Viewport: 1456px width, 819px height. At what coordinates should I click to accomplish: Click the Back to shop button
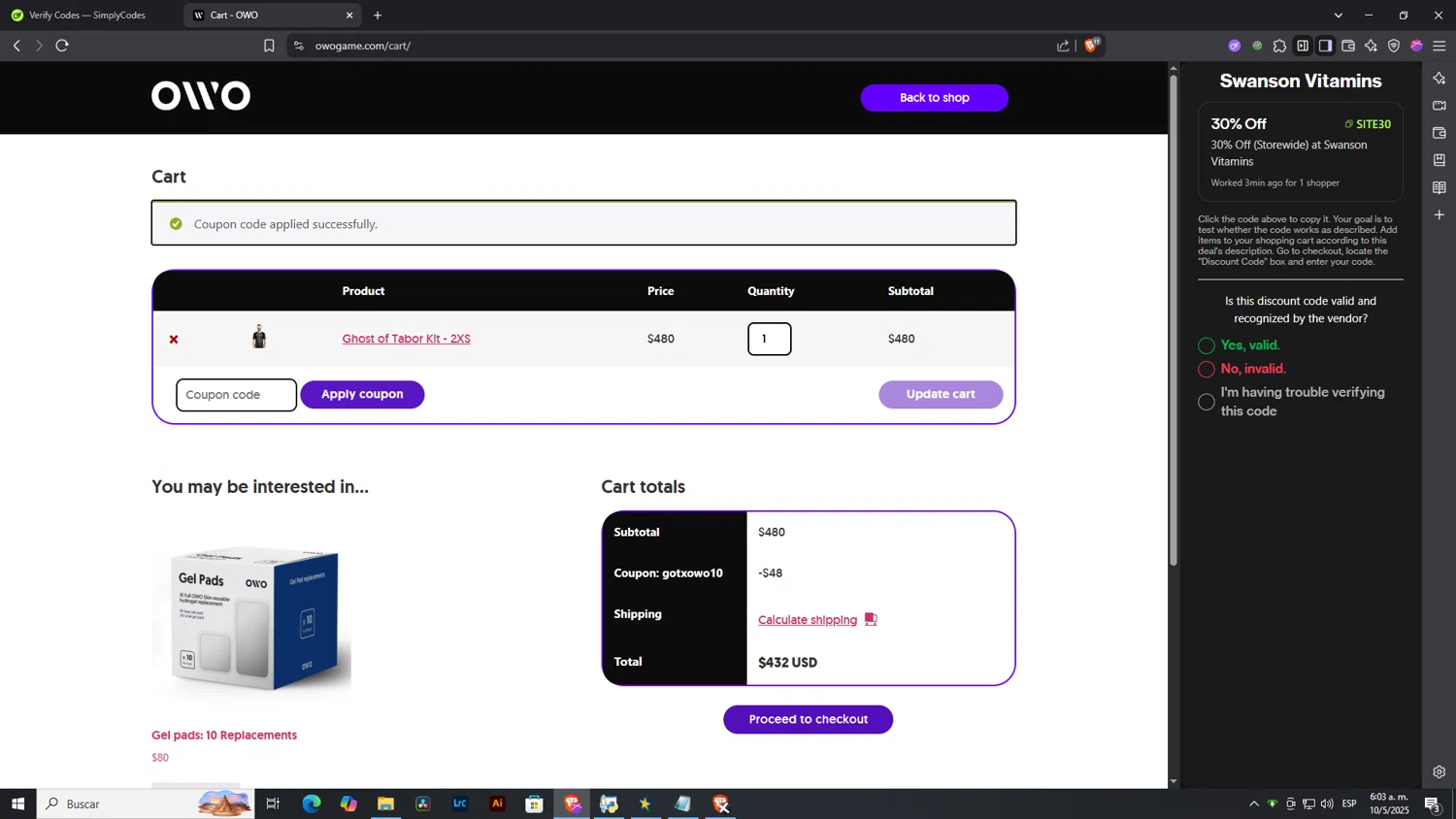click(935, 97)
